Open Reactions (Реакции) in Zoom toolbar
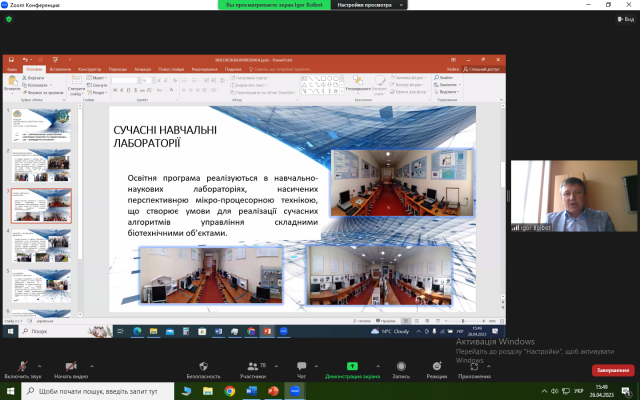The height and width of the screenshot is (400, 640). point(437,370)
